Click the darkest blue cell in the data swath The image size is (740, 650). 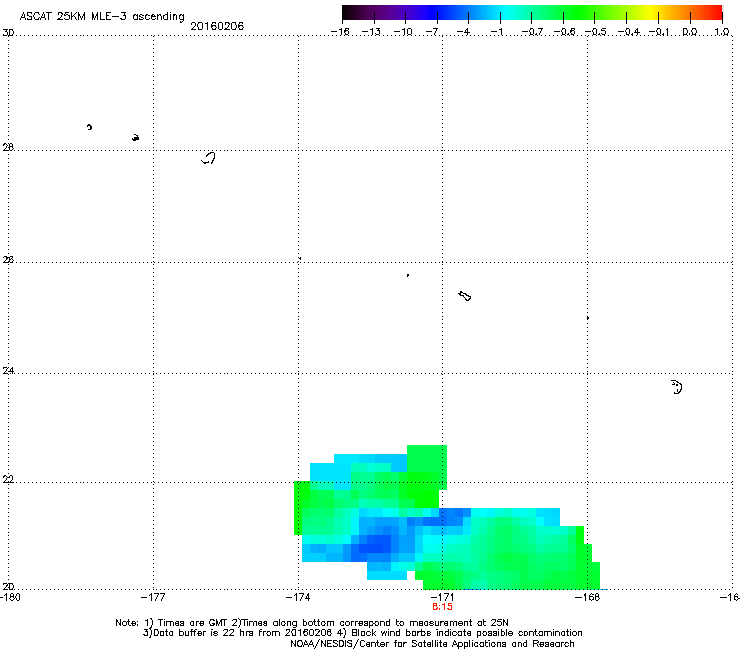(x=375, y=549)
